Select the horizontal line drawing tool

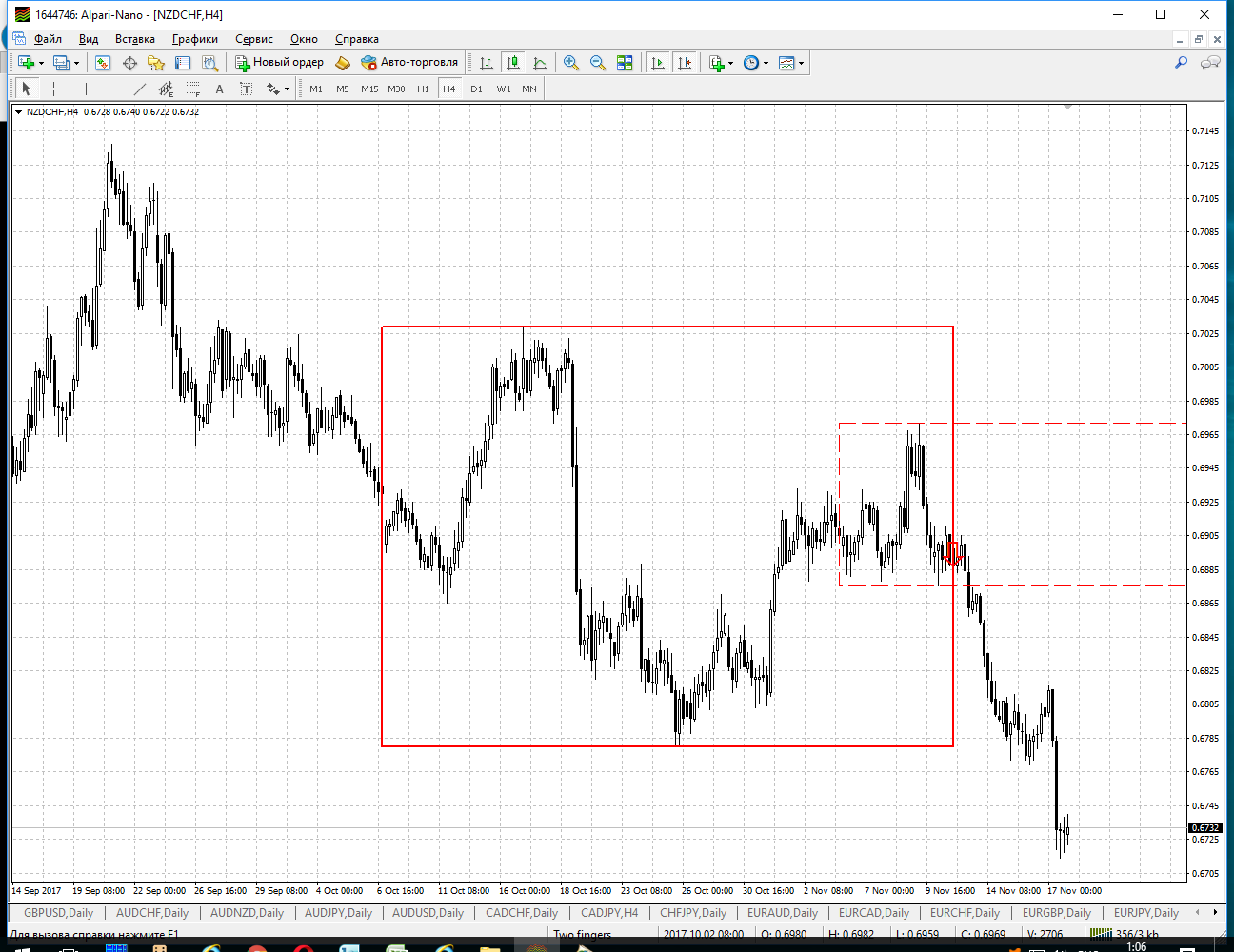point(113,89)
